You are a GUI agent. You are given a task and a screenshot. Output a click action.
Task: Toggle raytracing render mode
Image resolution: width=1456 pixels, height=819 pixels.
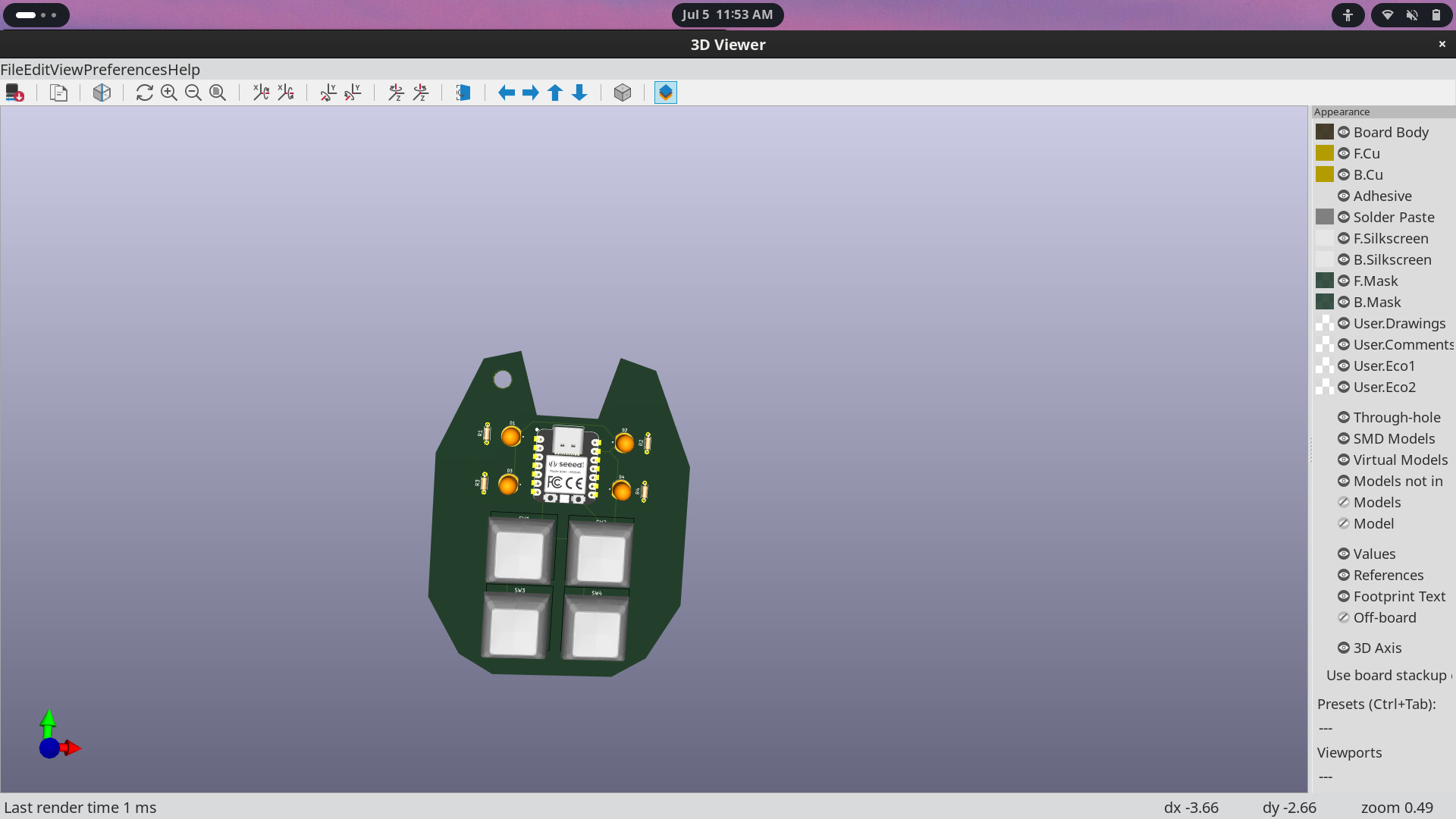click(102, 93)
